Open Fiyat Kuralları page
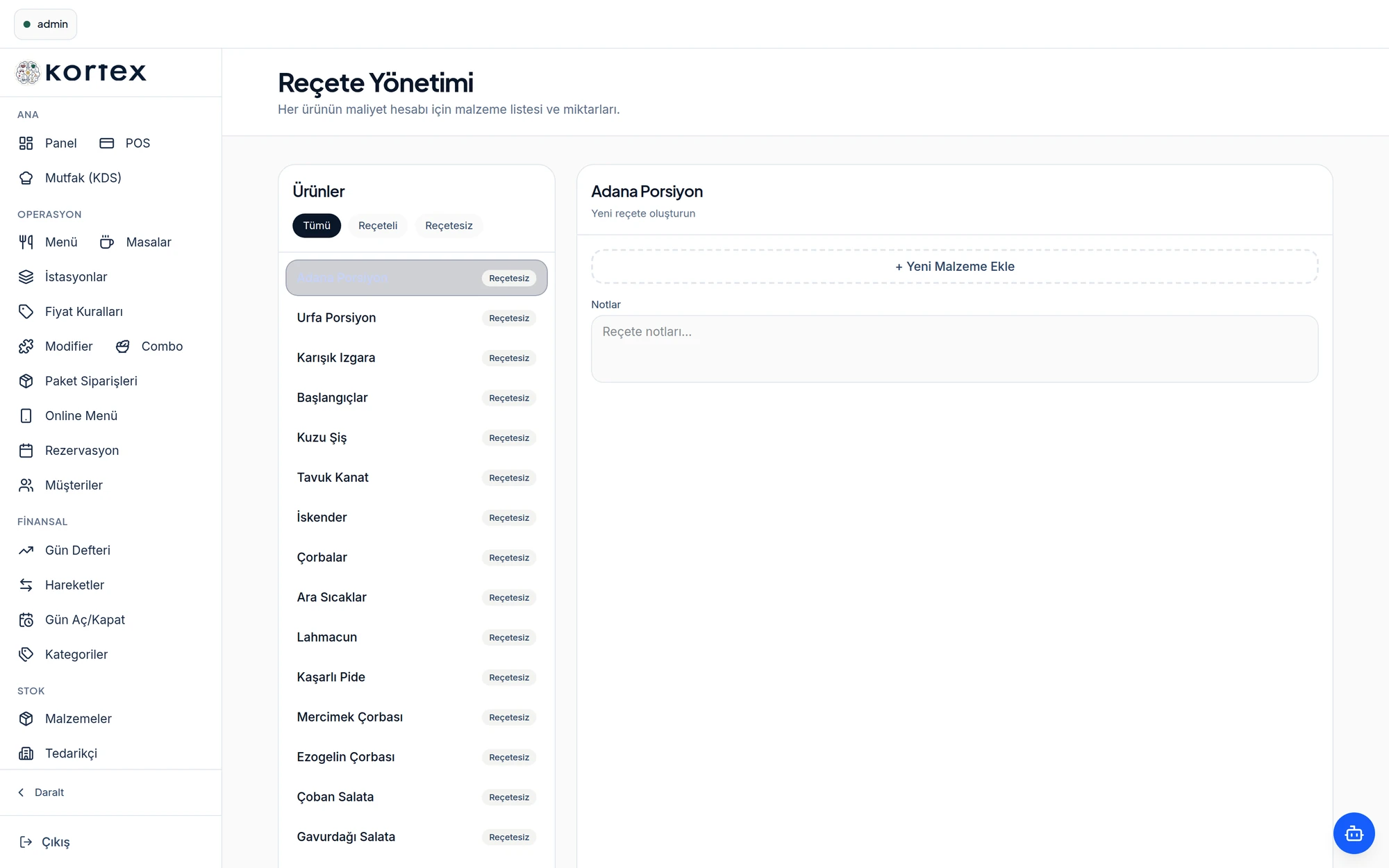1389x868 pixels. (84, 312)
